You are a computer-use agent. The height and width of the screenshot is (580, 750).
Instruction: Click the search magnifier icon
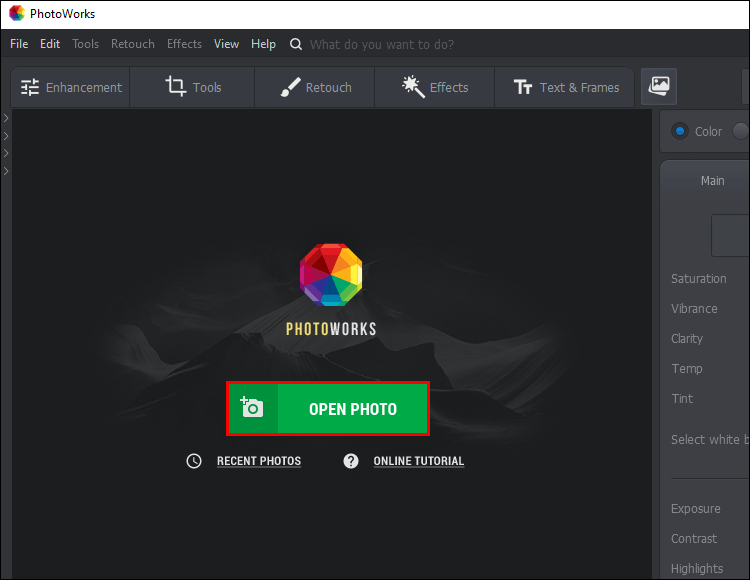[x=296, y=44]
